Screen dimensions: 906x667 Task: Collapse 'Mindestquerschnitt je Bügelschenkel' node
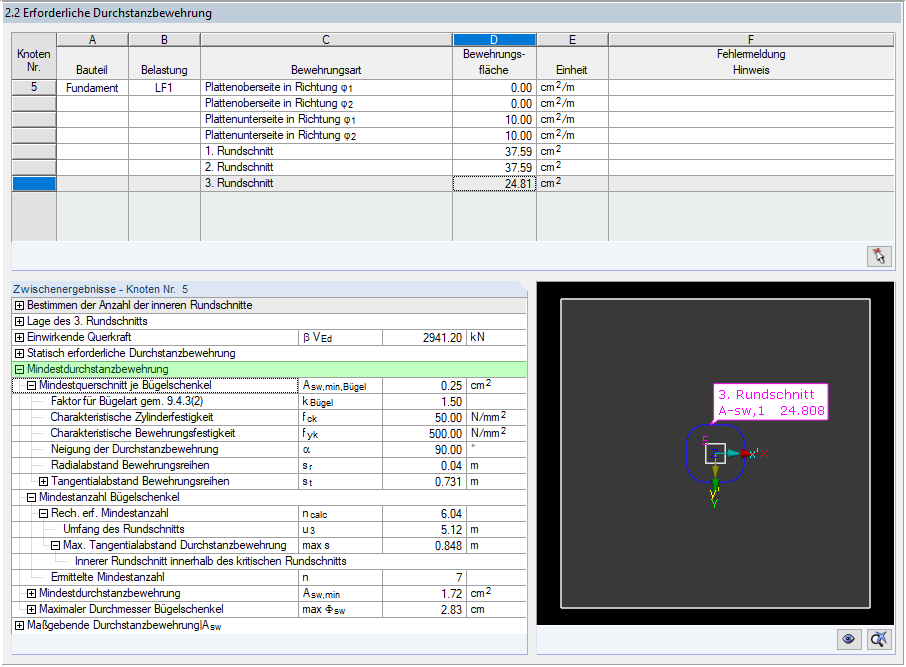(x=31, y=386)
